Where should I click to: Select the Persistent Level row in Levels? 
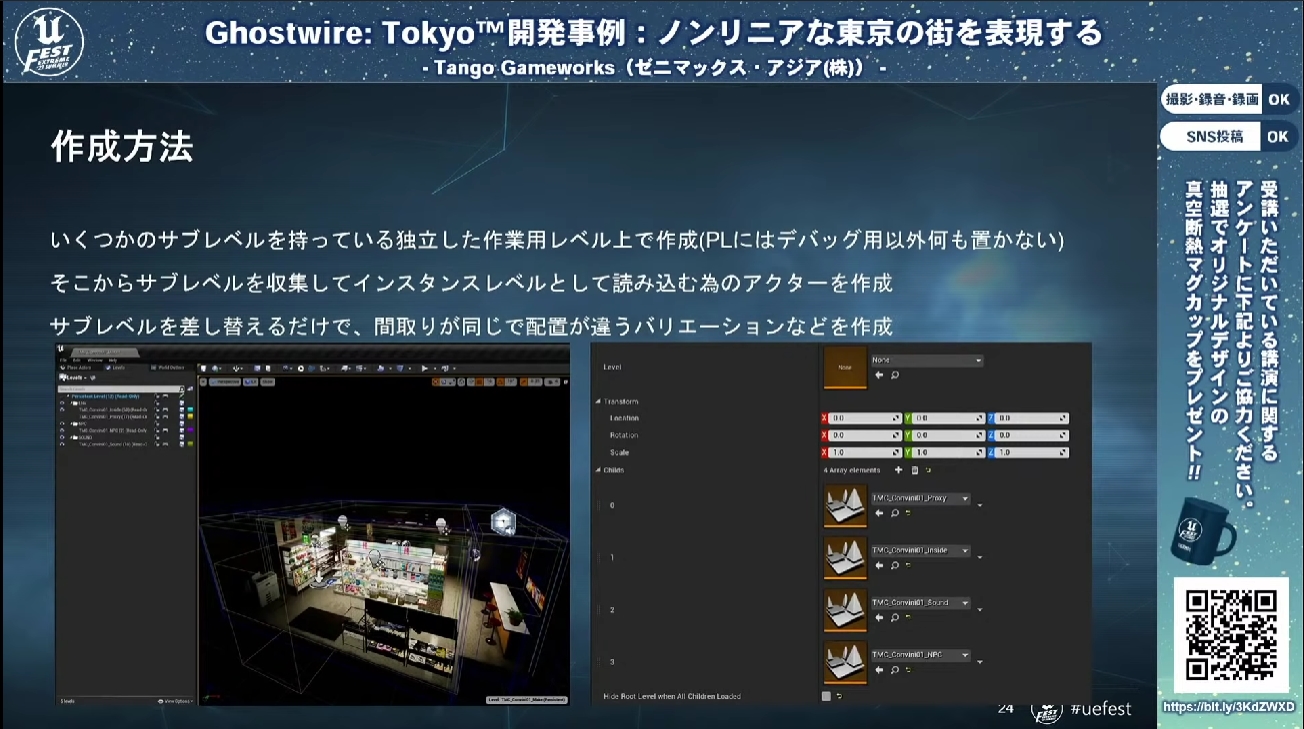tap(128, 397)
